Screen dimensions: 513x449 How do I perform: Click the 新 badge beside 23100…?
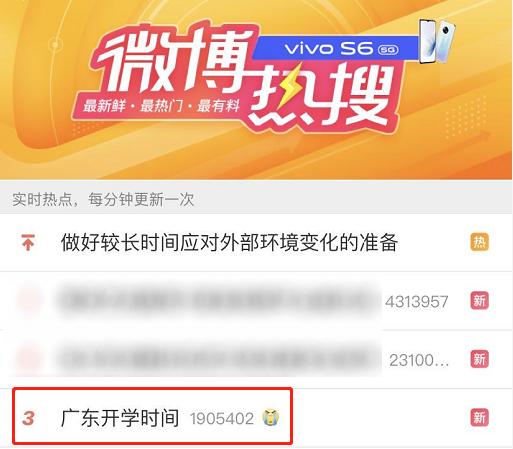coord(479,359)
